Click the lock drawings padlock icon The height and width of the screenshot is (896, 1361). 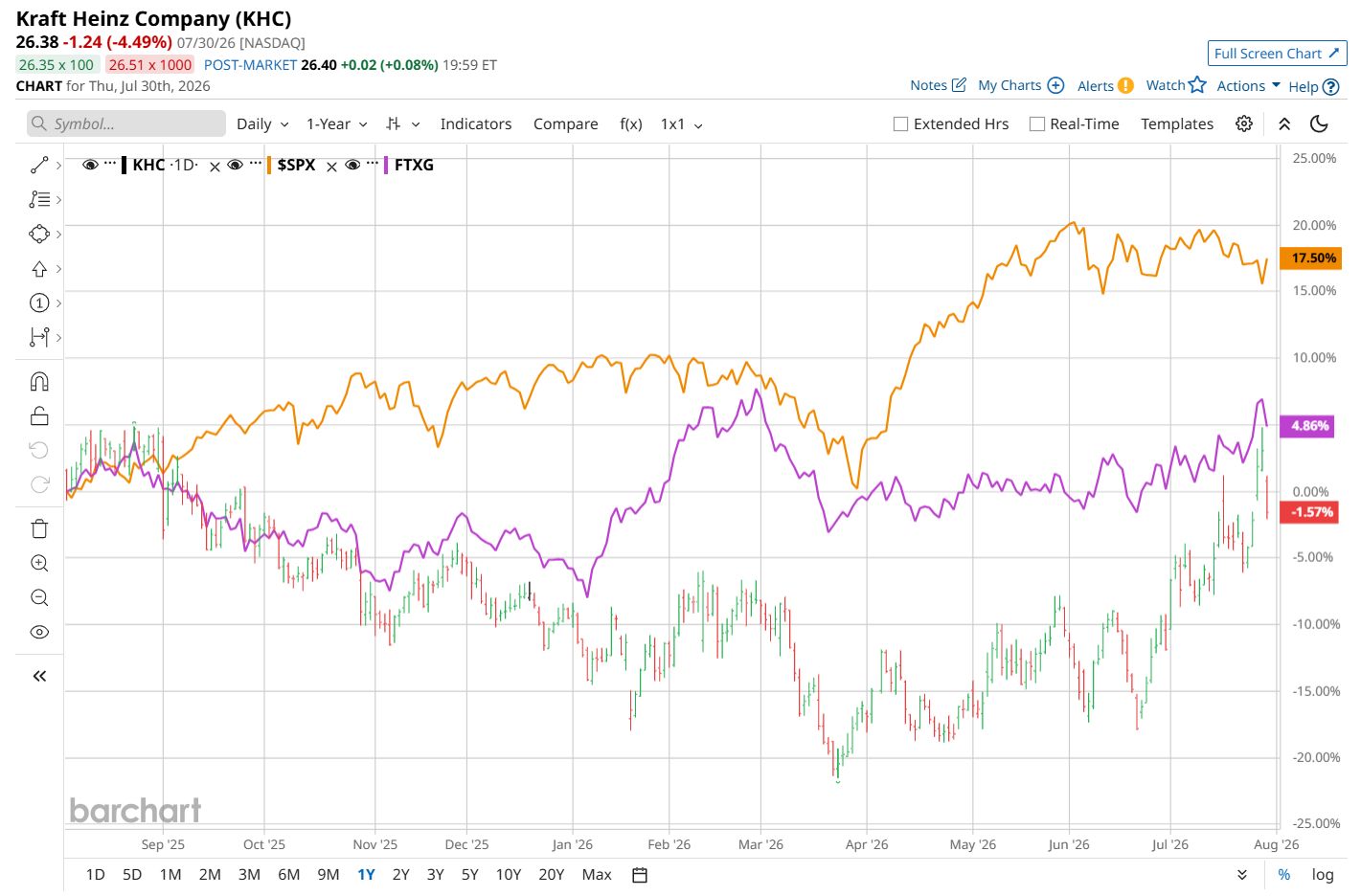(x=39, y=415)
